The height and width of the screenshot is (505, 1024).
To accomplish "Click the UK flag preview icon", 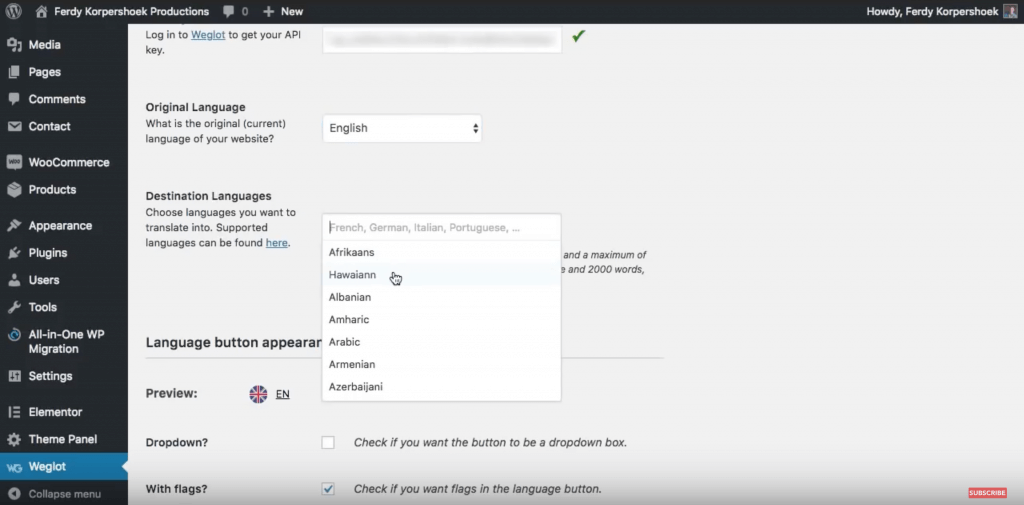I will click(x=258, y=394).
